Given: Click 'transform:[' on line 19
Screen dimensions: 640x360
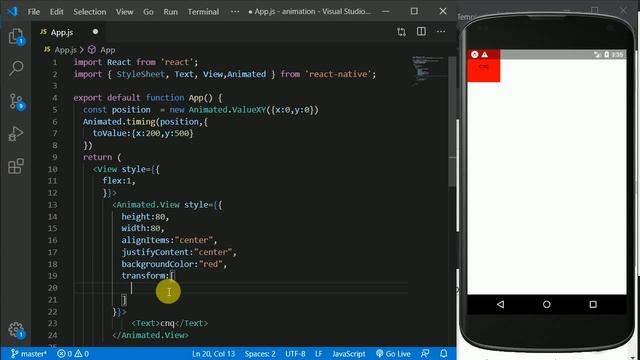Looking at the screenshot, I should pyautogui.click(x=148, y=276).
